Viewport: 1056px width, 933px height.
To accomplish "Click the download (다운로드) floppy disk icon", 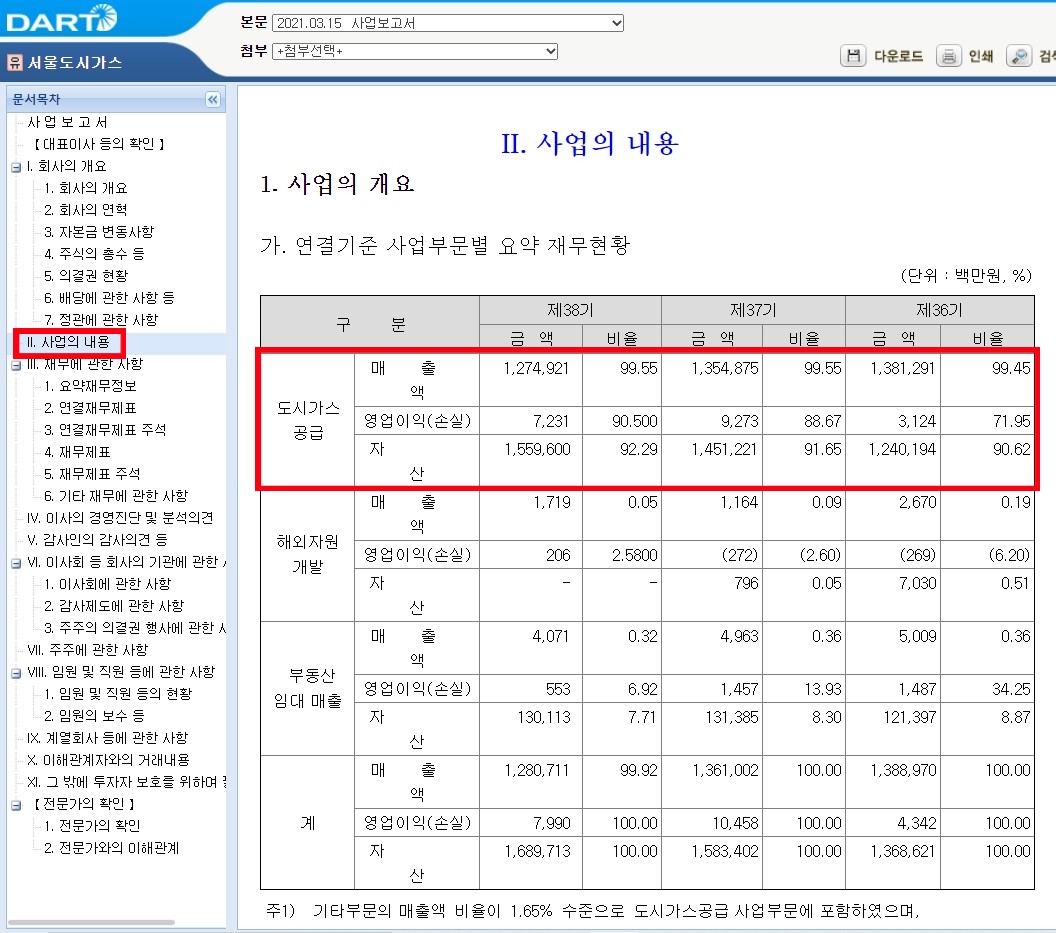I will click(853, 56).
